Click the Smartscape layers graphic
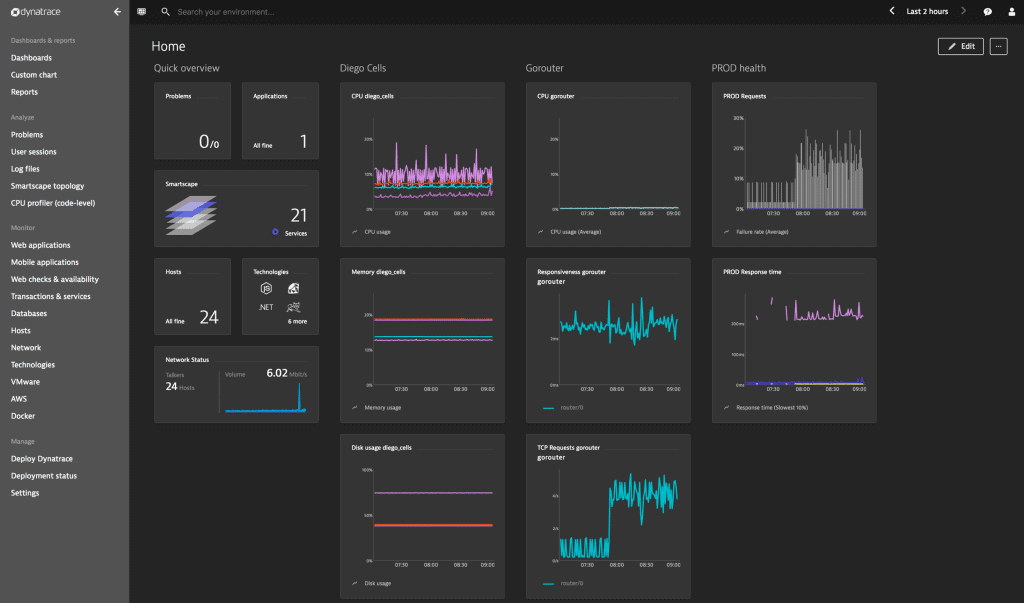 click(x=191, y=215)
